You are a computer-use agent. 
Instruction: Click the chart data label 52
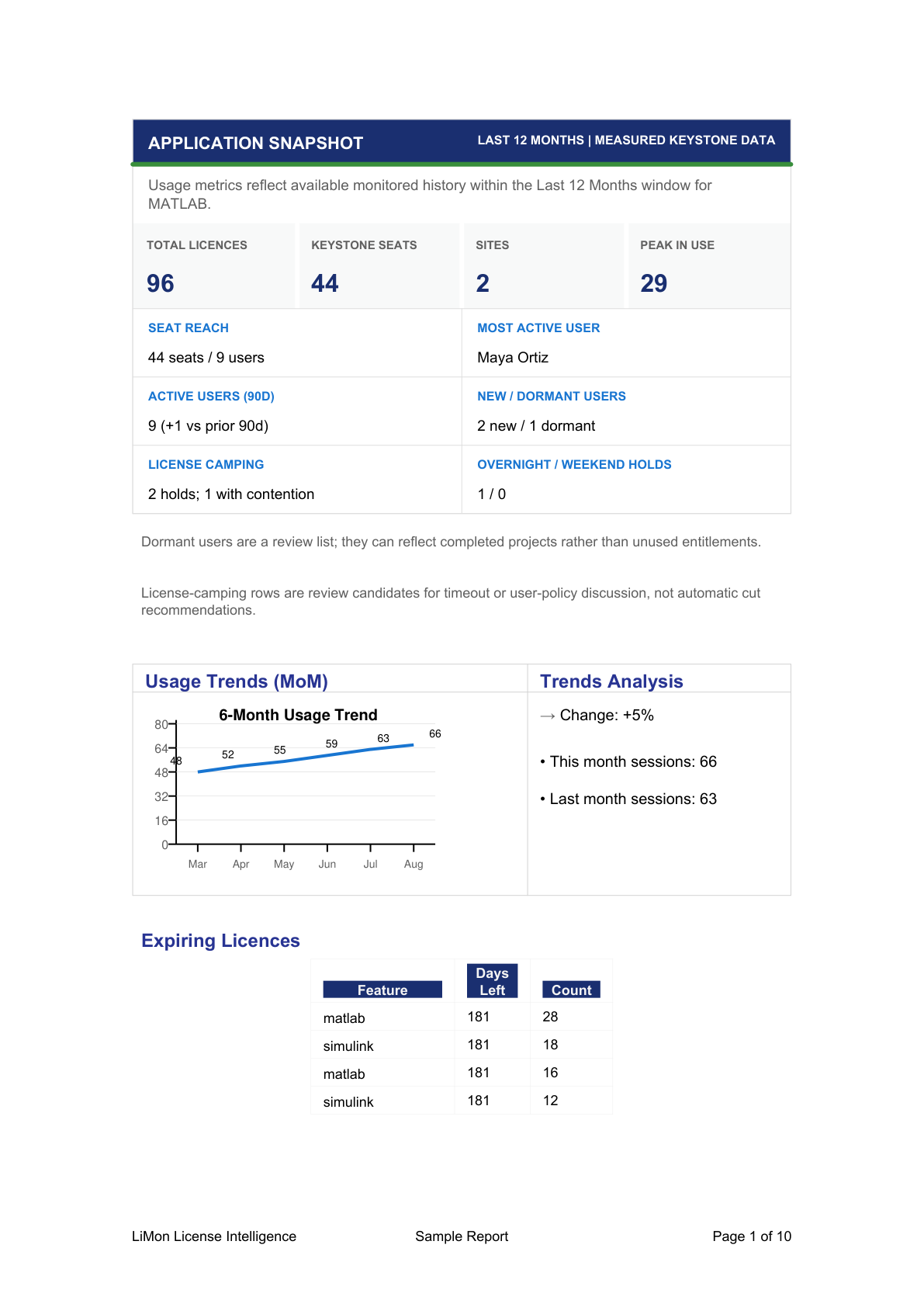click(228, 754)
